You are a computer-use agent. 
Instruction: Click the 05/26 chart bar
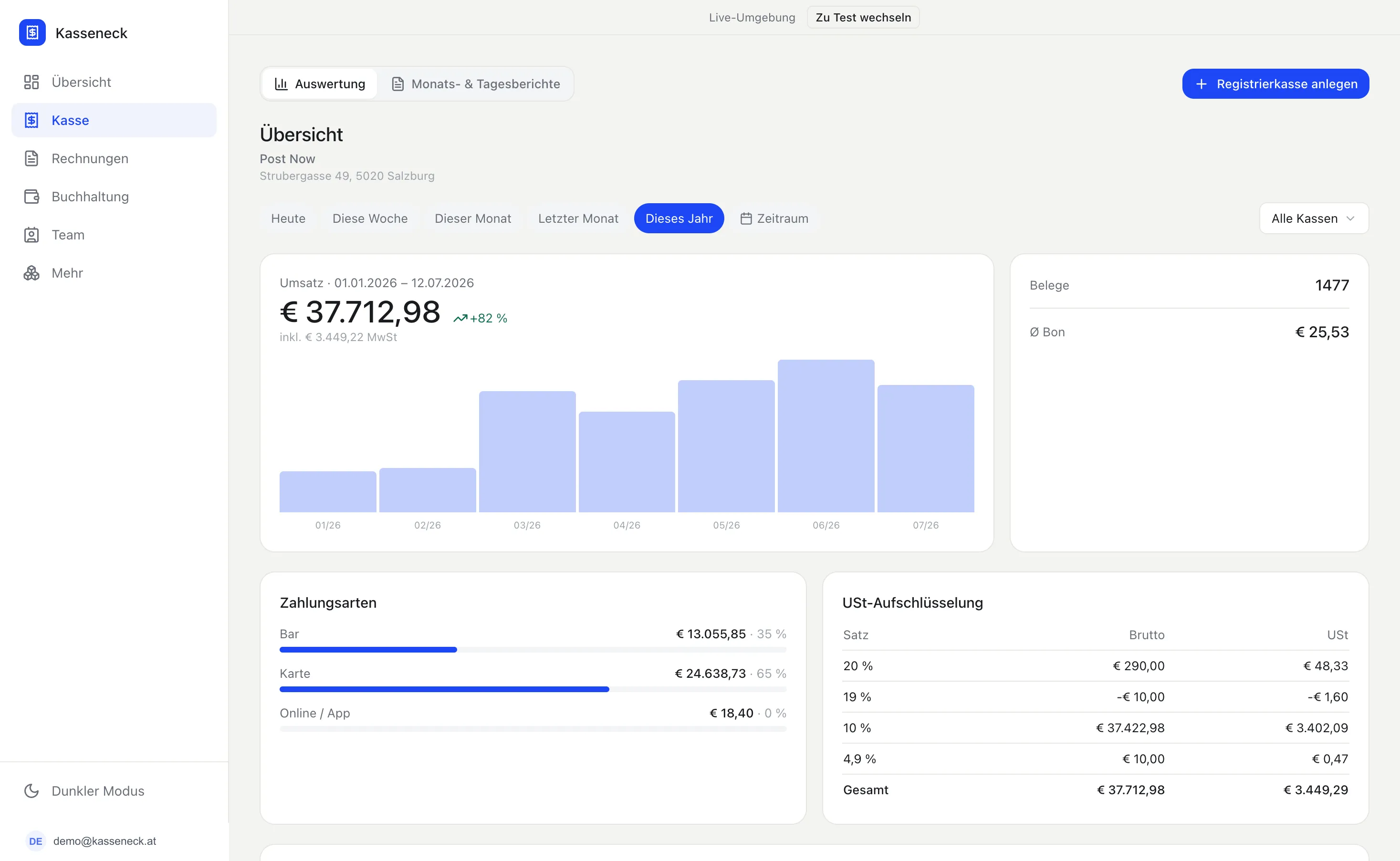726,446
